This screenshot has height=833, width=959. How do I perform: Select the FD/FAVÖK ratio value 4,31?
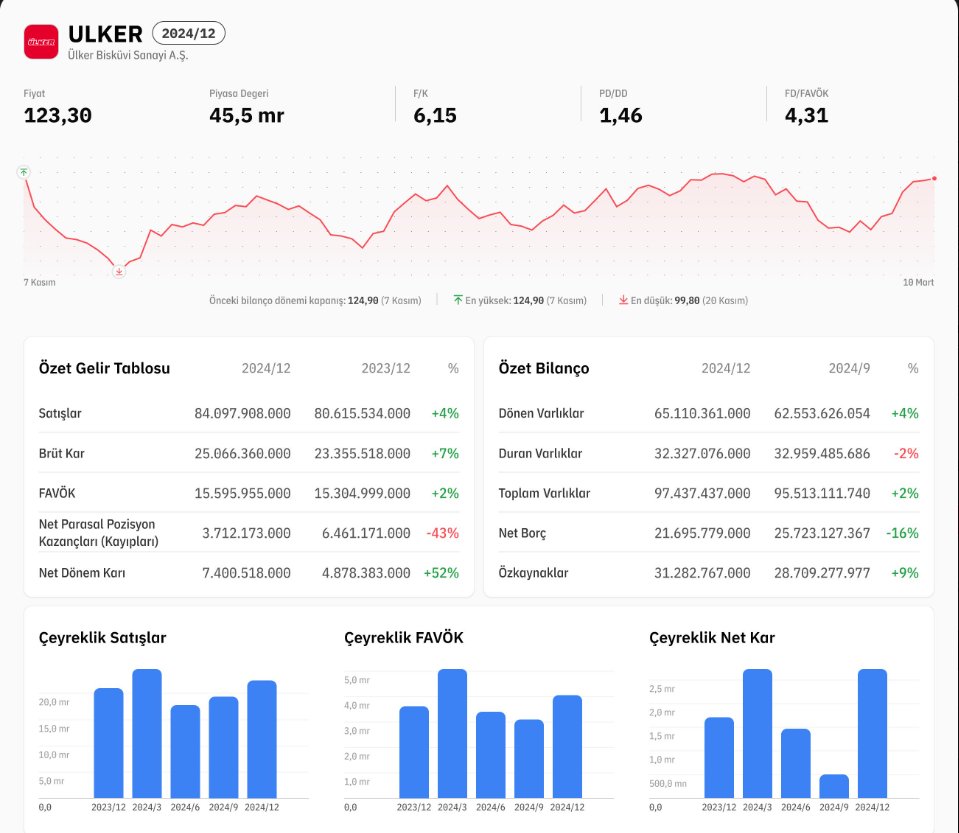click(806, 116)
